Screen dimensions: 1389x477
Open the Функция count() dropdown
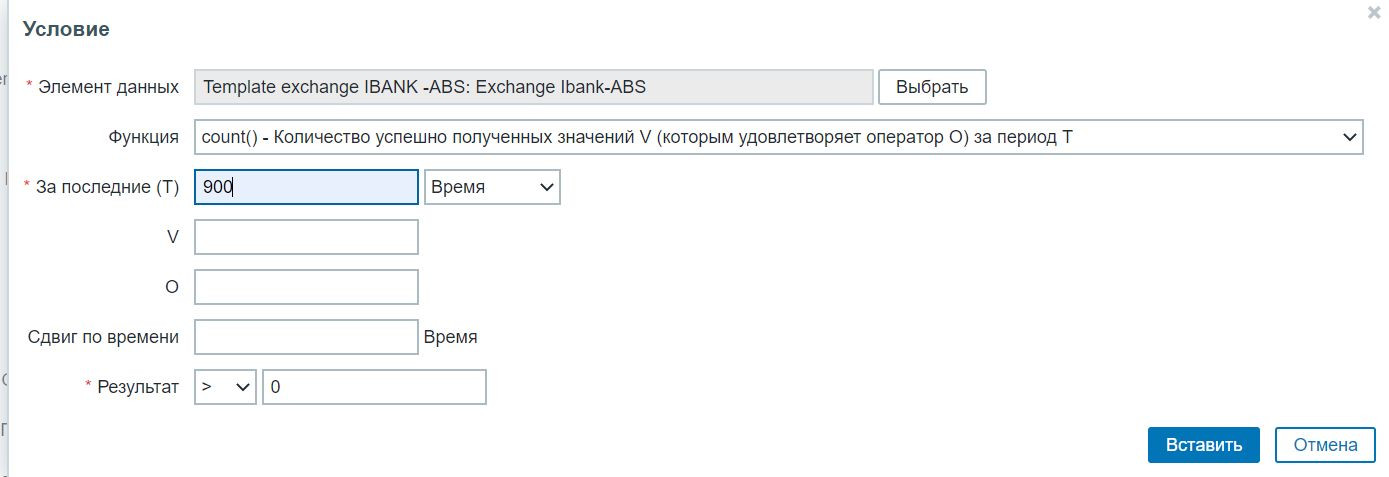point(778,137)
